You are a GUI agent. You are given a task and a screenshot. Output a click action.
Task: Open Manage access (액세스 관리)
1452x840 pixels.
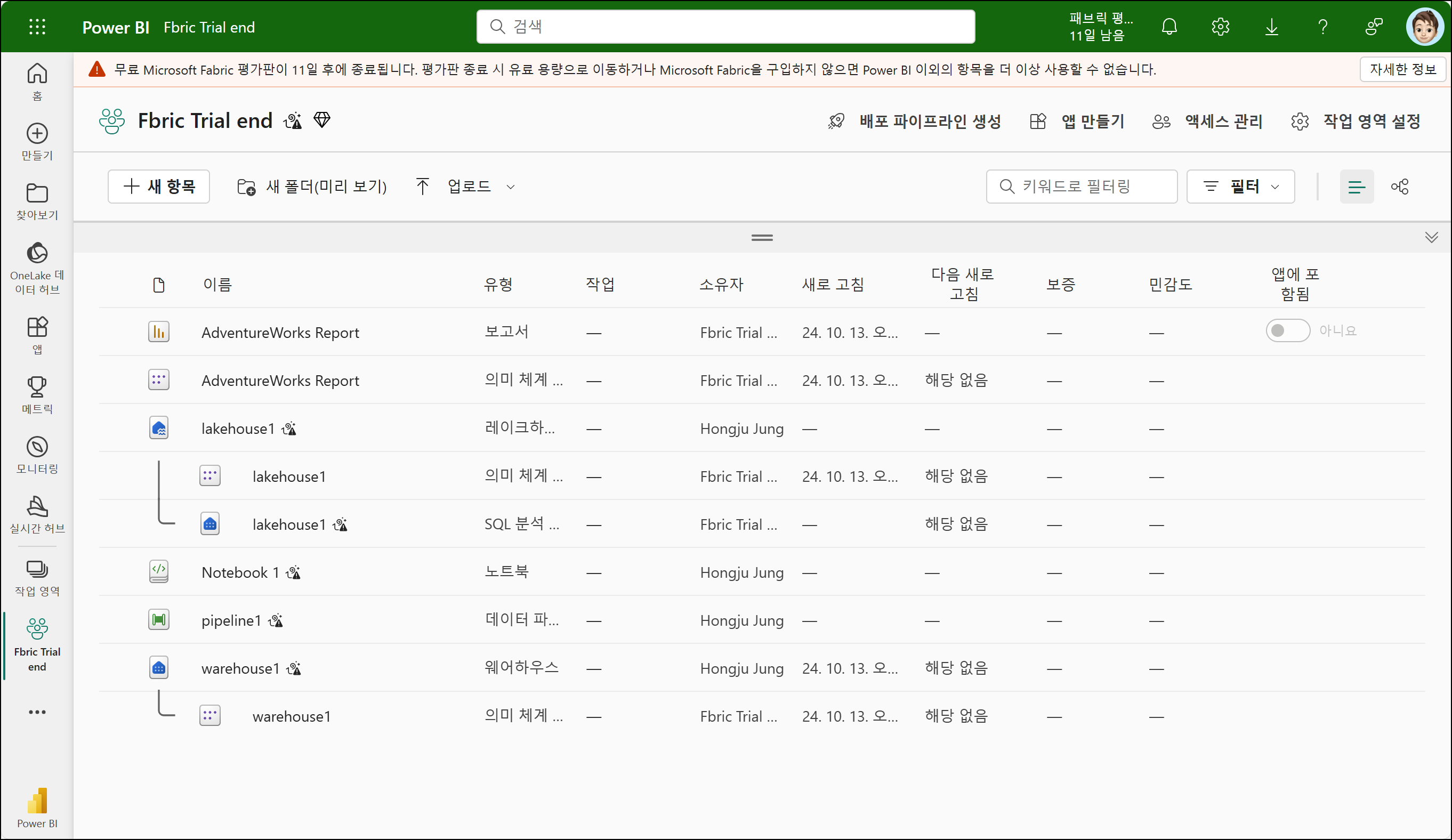[1207, 122]
